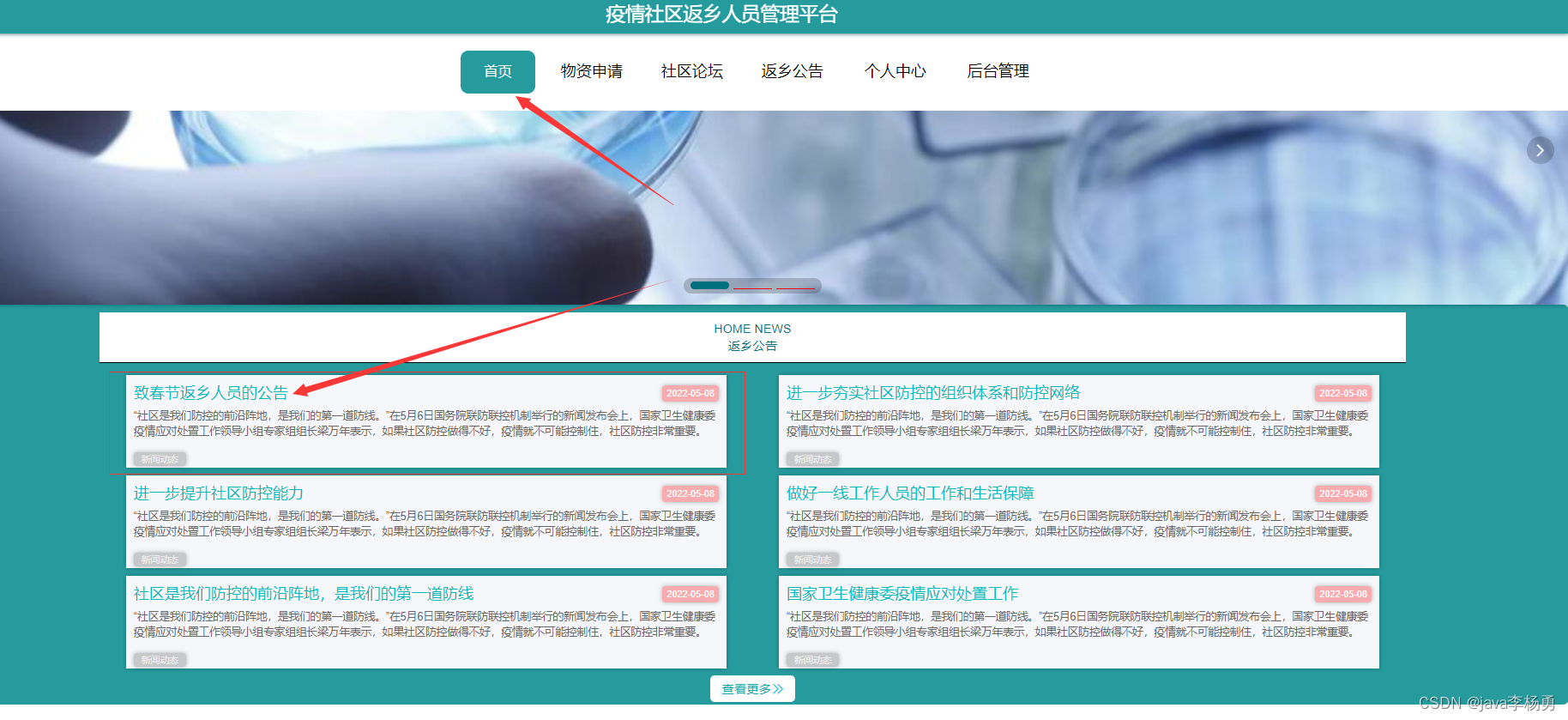
Task: Click the carousel next arrow icon
Action: click(1540, 150)
